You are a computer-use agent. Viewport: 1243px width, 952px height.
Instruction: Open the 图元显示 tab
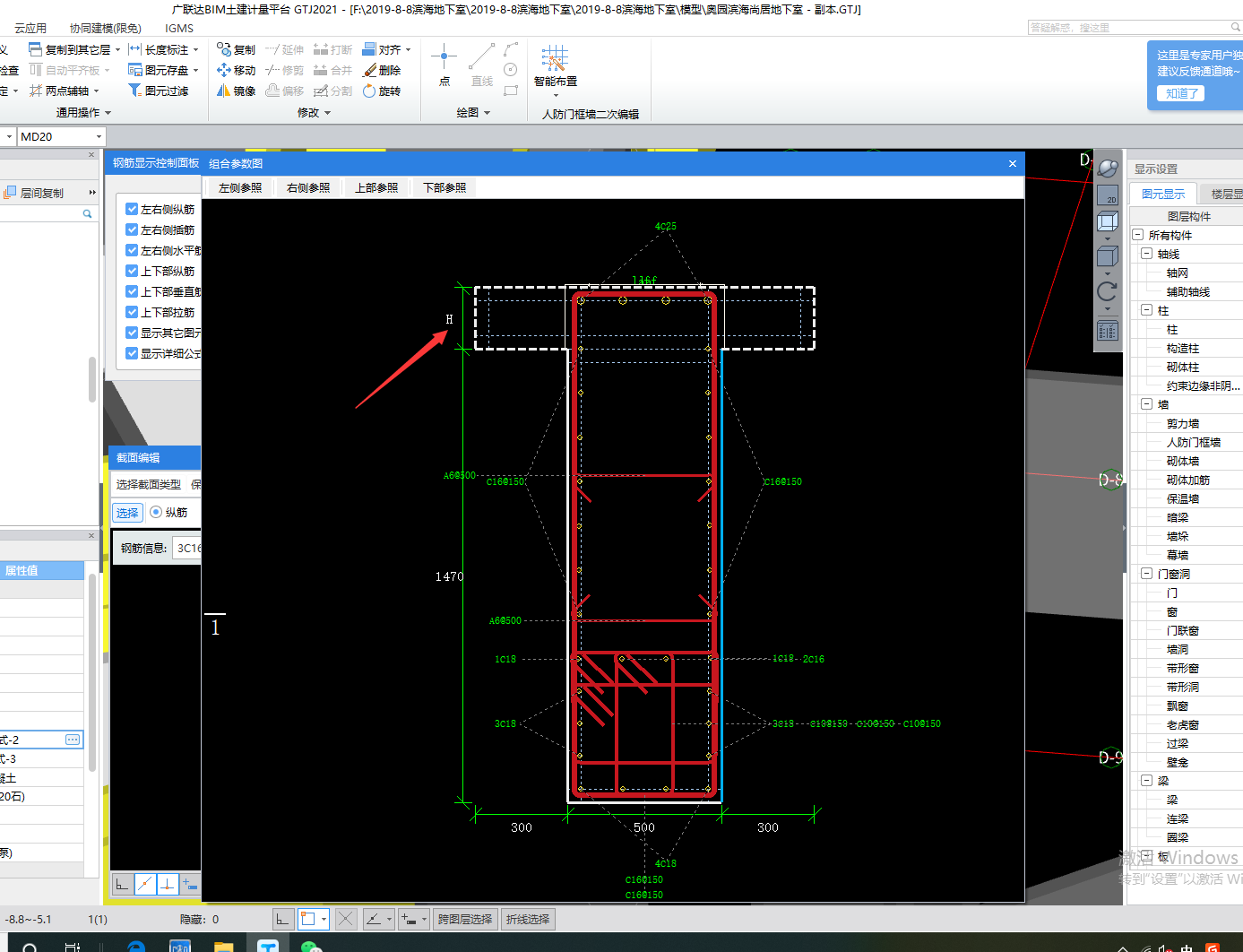click(1163, 194)
